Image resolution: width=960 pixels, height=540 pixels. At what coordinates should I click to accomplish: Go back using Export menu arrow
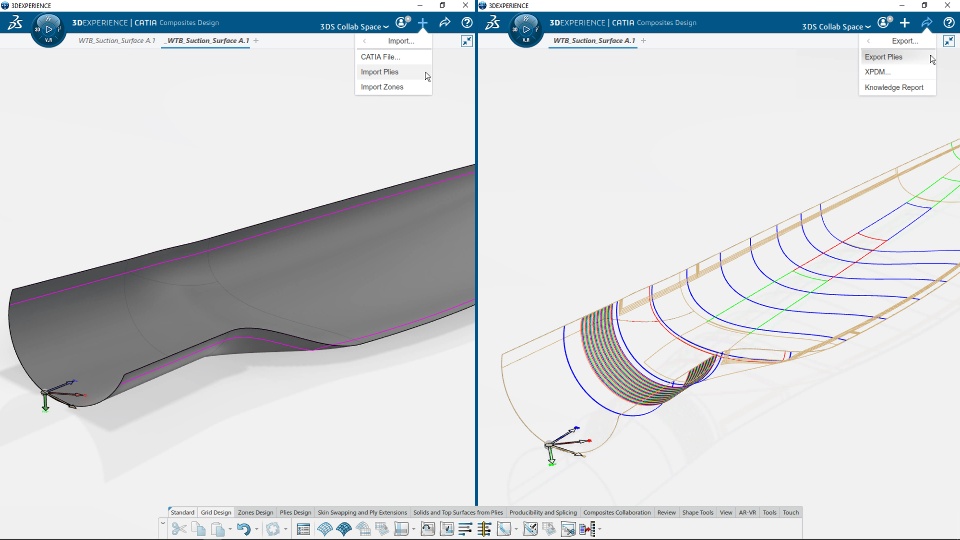[x=868, y=41]
